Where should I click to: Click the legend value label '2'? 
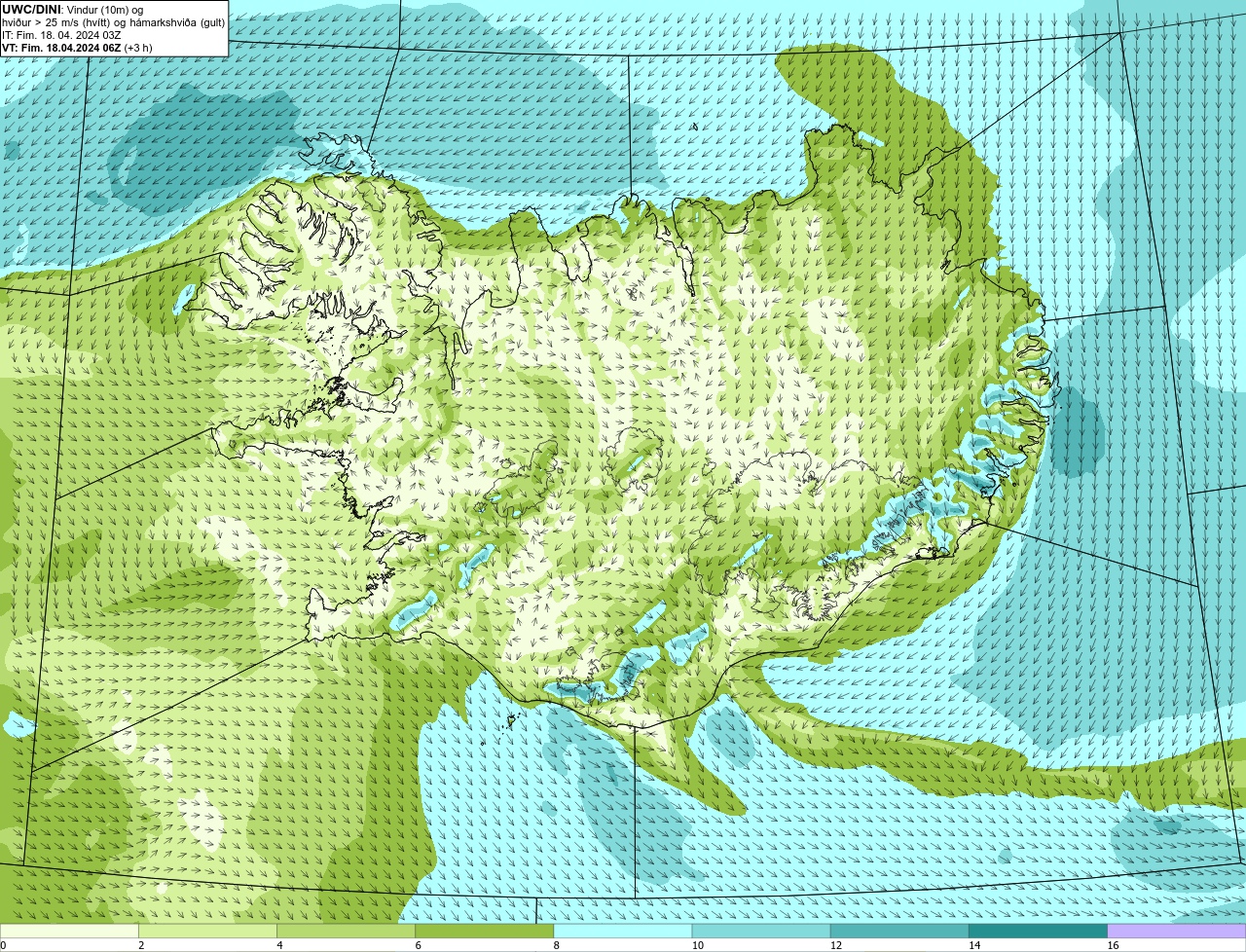[x=141, y=945]
